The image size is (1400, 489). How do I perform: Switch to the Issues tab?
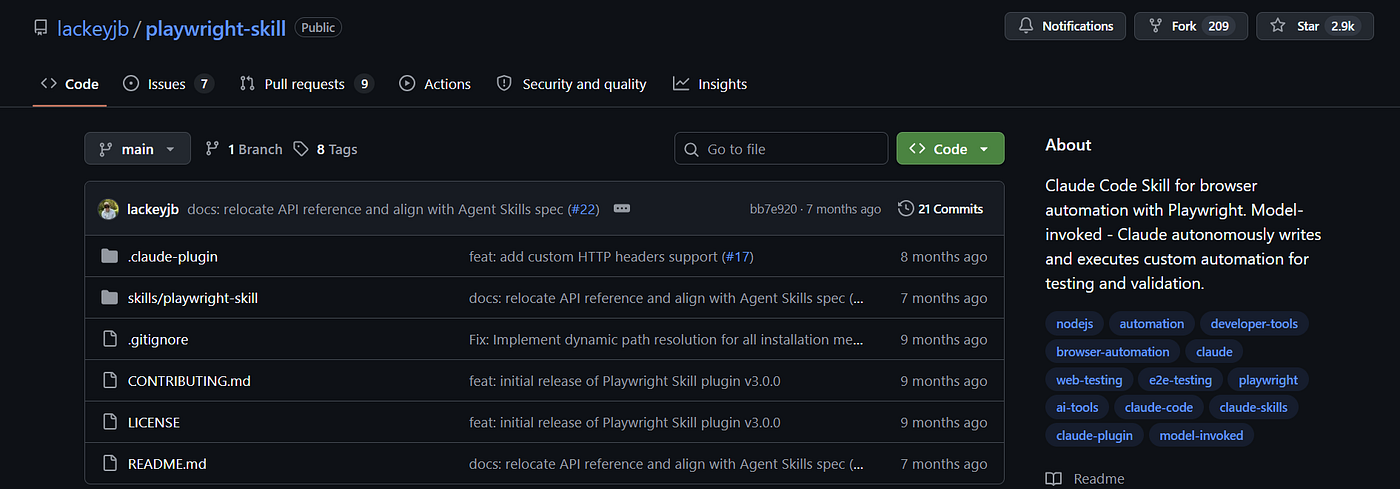click(x=168, y=84)
